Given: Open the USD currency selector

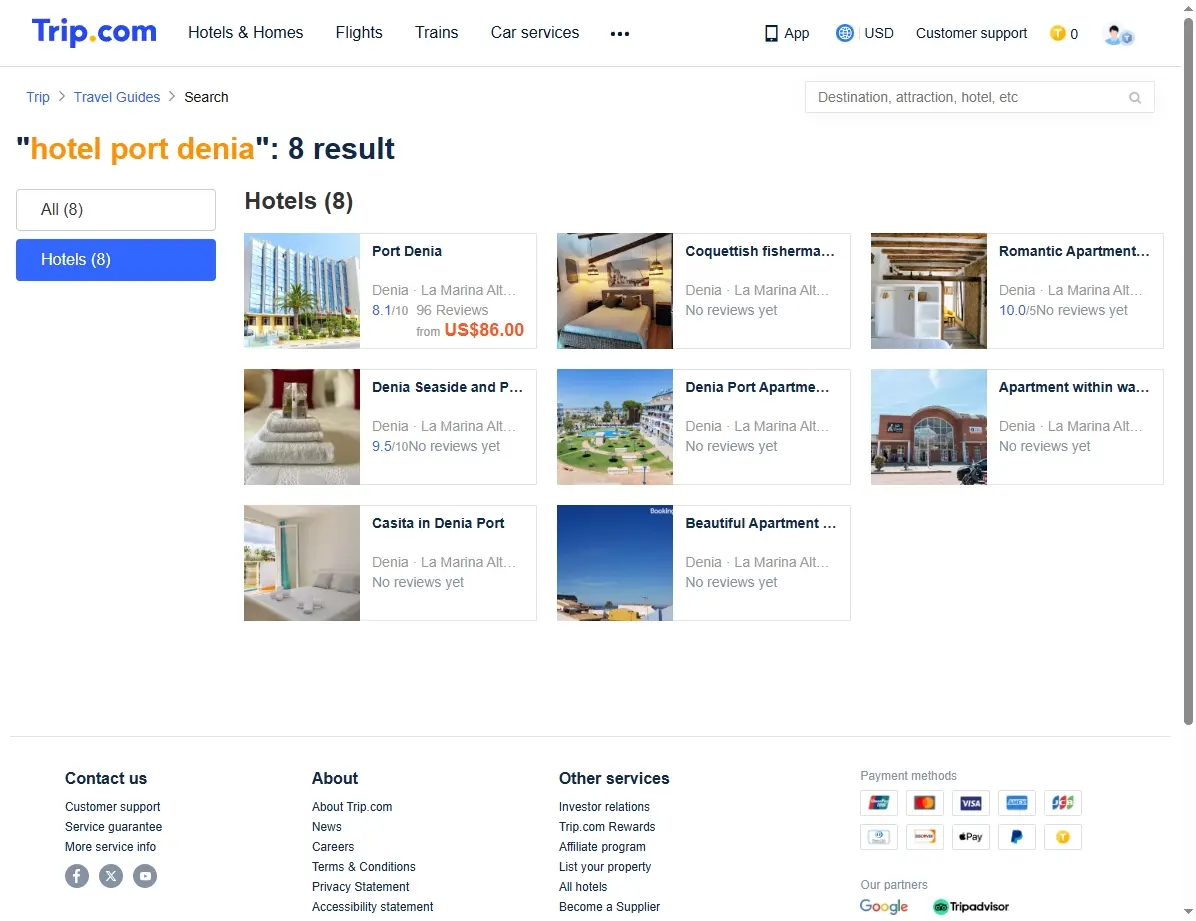Looking at the screenshot, I should point(879,34).
